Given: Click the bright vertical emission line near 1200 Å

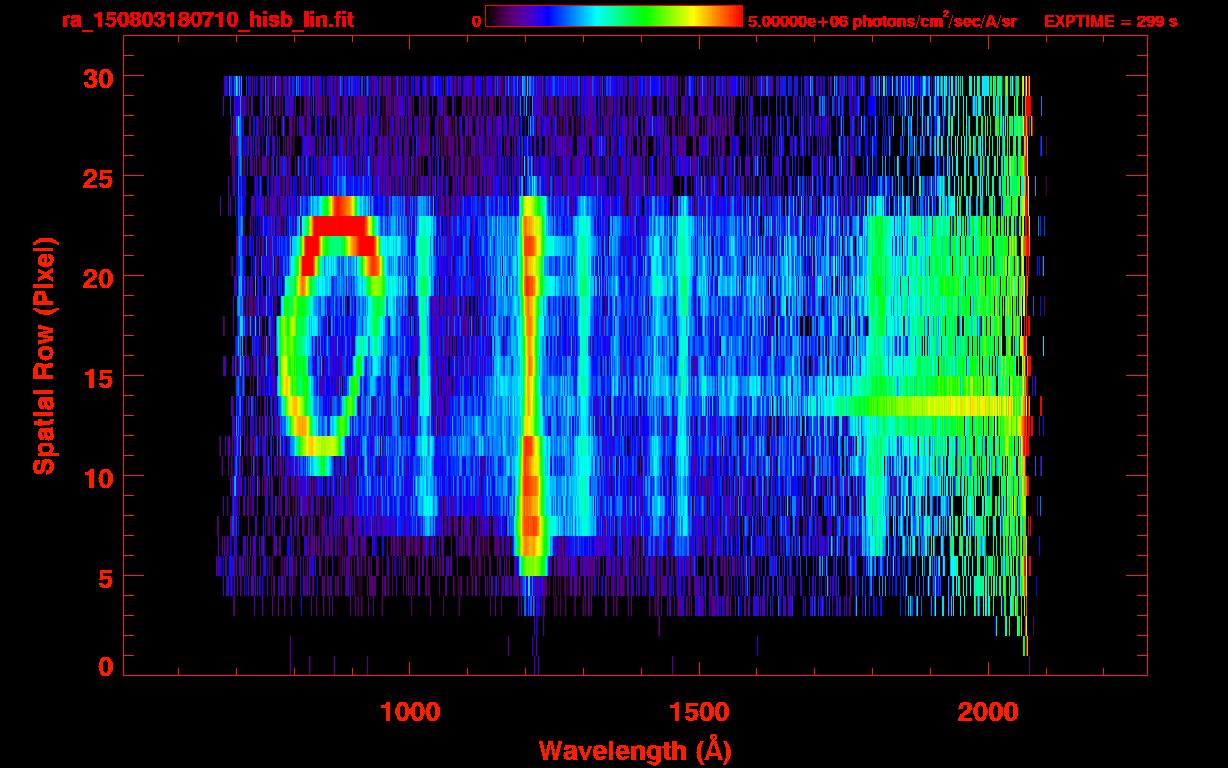Looking at the screenshot, I should [530, 380].
